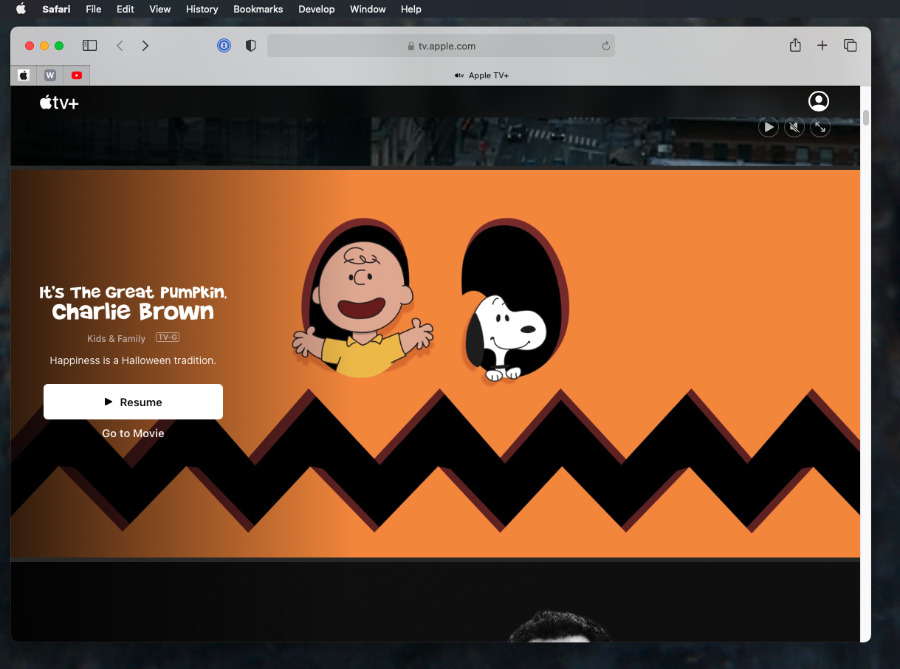The width and height of the screenshot is (900, 669).
Task: Resume It's The Great Pumpkin, Charlie Brown
Action: pyautogui.click(x=133, y=402)
